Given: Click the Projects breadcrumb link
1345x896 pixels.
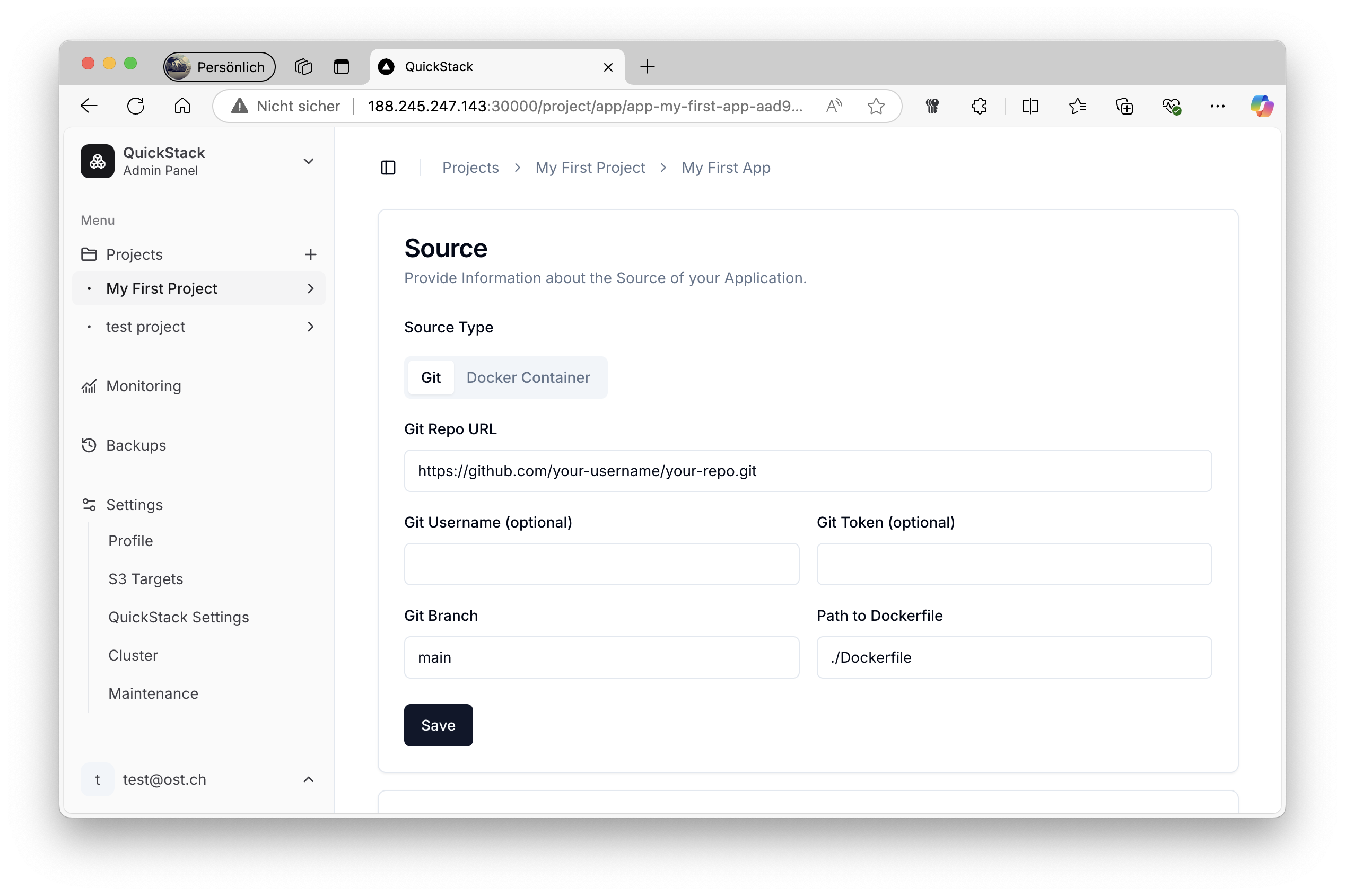Looking at the screenshot, I should click(470, 167).
